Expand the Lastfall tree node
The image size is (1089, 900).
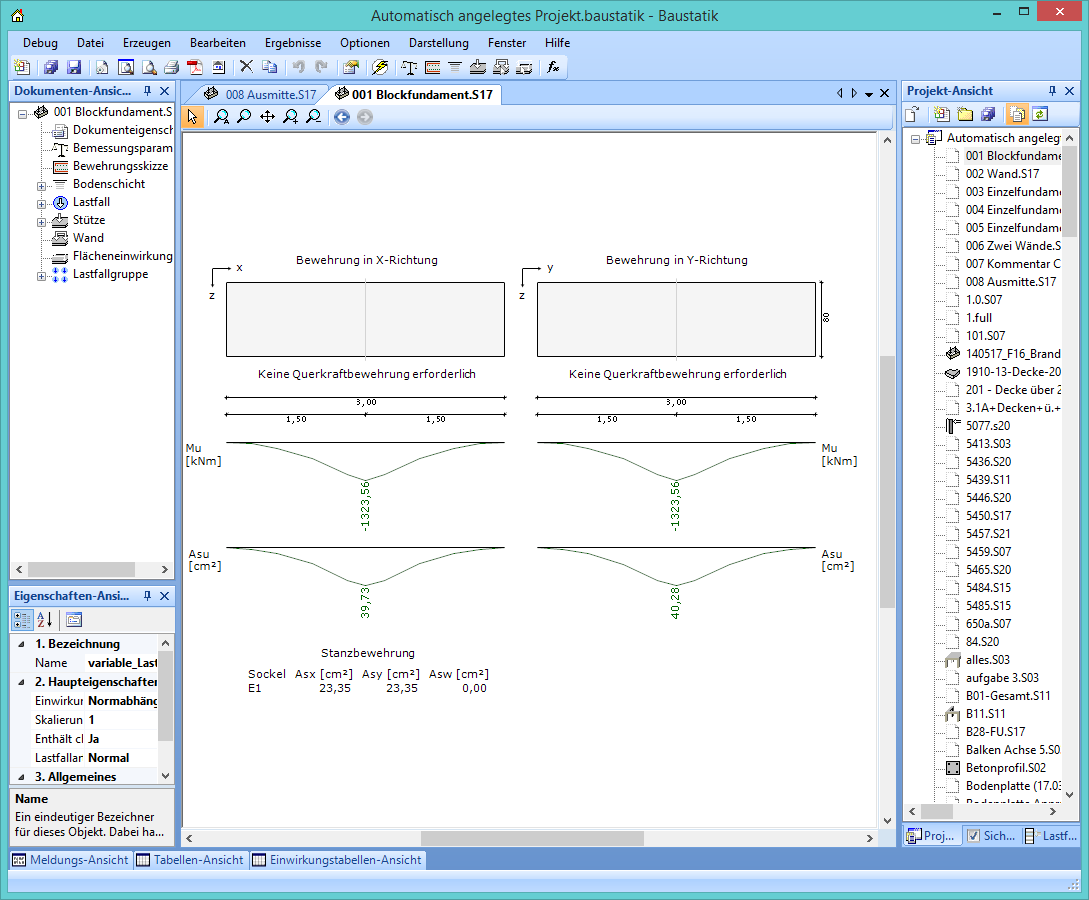point(42,204)
